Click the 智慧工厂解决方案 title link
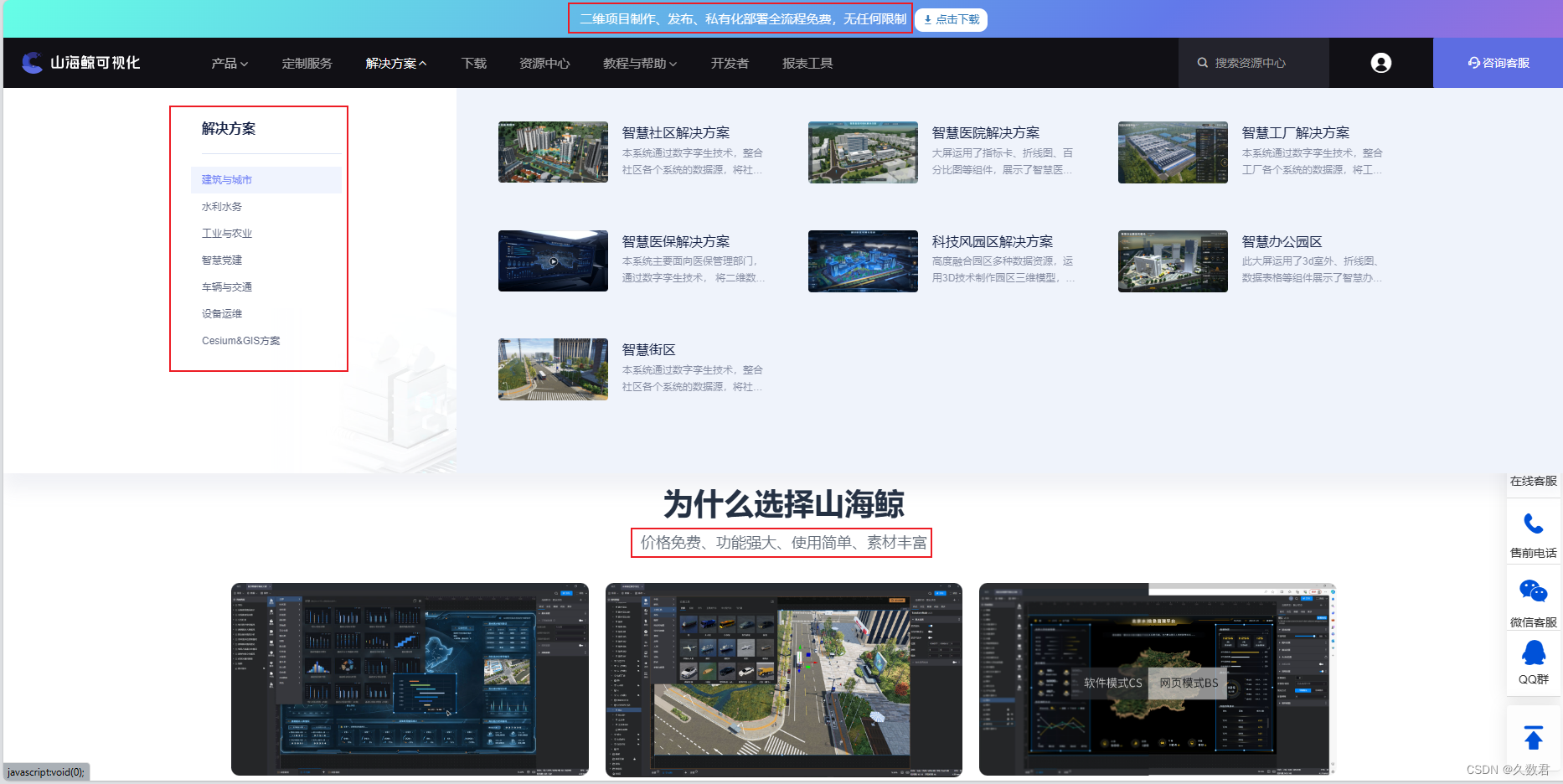The width and height of the screenshot is (1563, 784). pyautogui.click(x=1296, y=133)
